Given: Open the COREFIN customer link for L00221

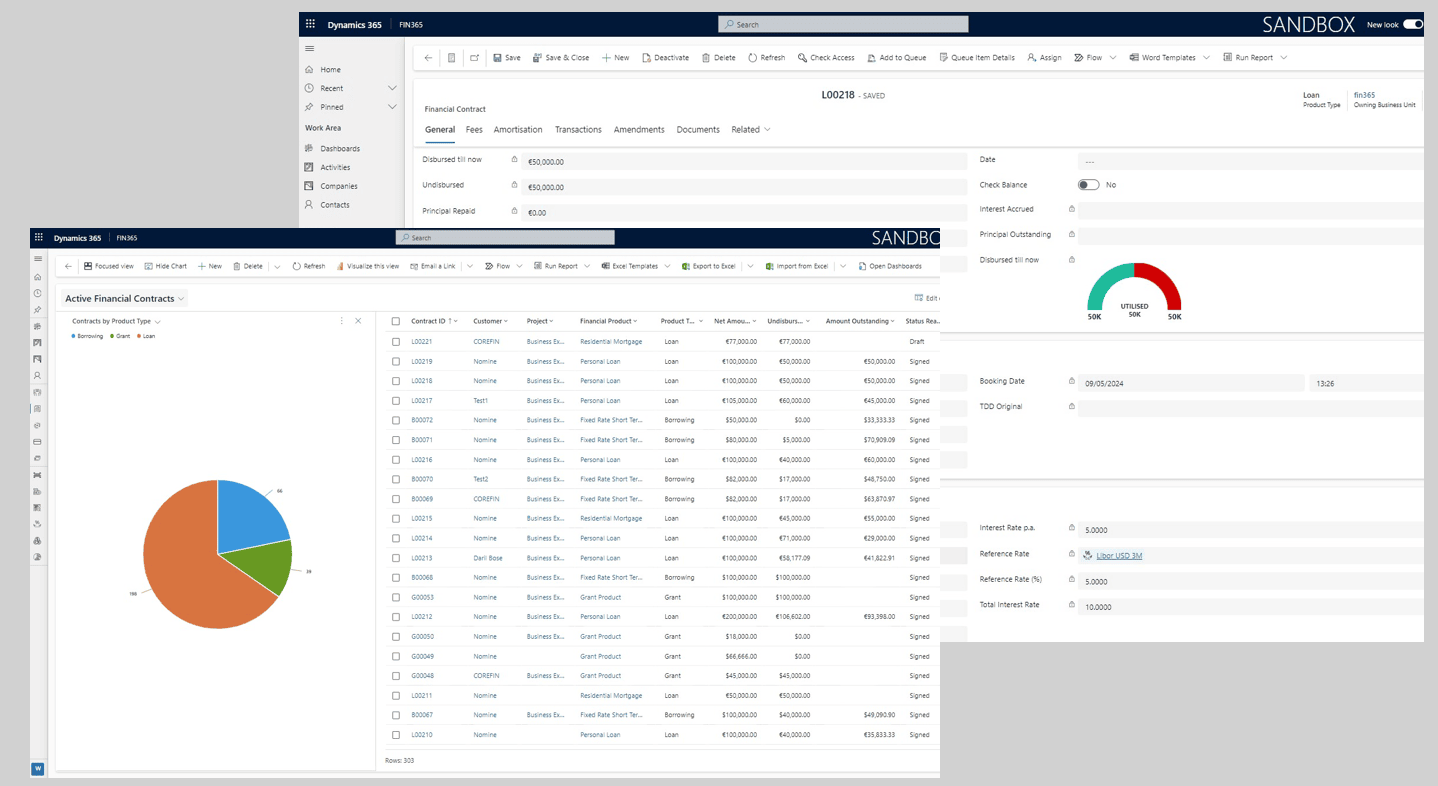Looking at the screenshot, I should tap(486, 342).
